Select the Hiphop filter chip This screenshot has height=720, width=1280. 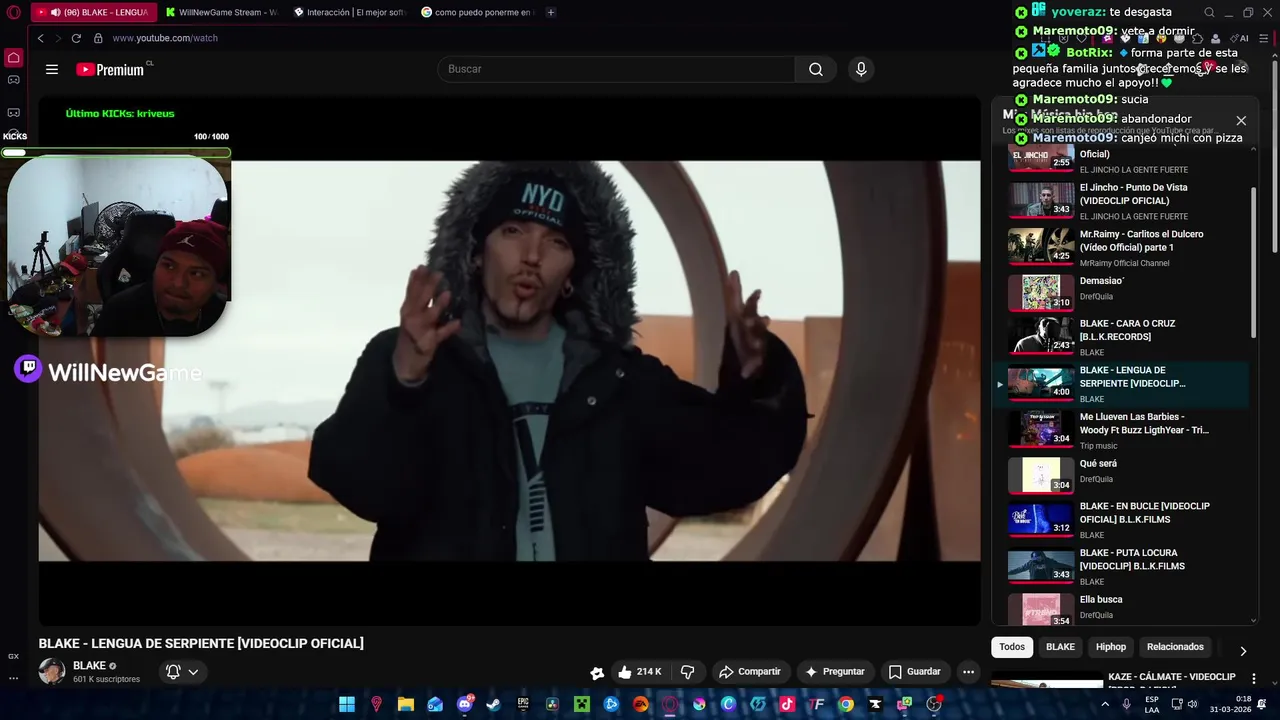(1111, 647)
